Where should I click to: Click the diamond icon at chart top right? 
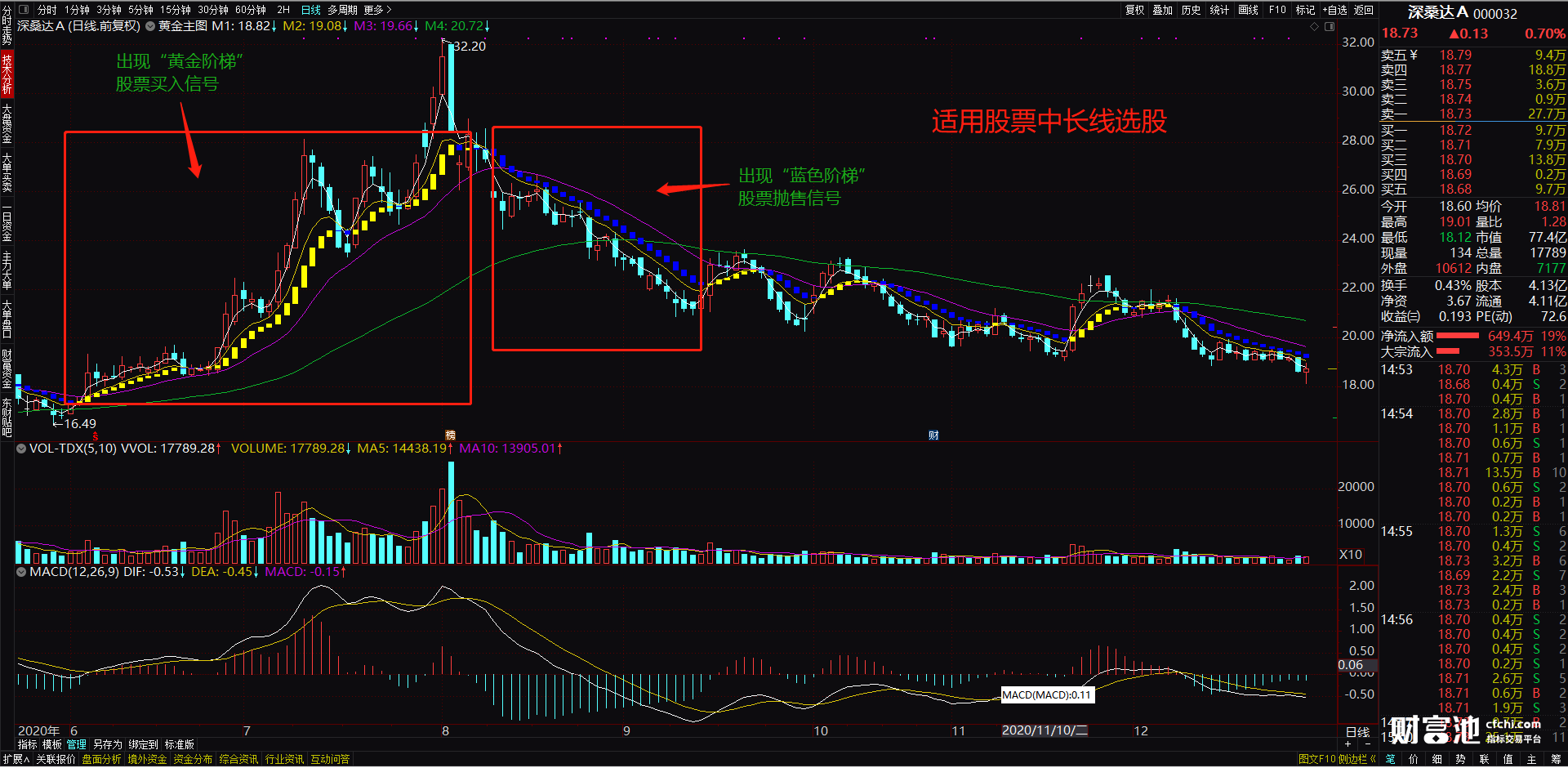tap(1314, 27)
